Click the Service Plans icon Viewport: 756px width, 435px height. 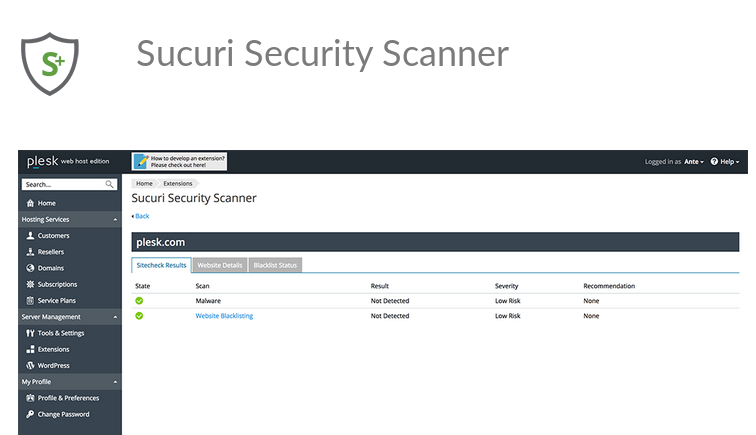[x=30, y=300]
